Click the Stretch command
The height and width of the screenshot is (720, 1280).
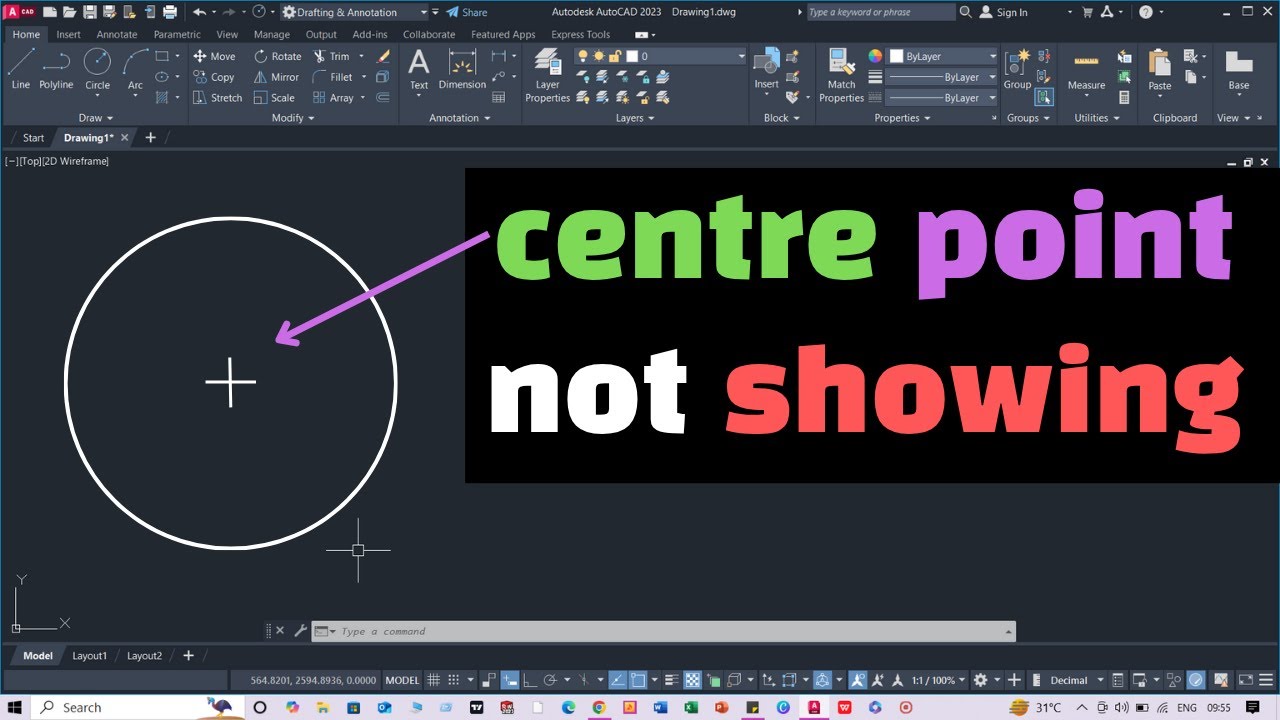pyautogui.click(x=218, y=98)
